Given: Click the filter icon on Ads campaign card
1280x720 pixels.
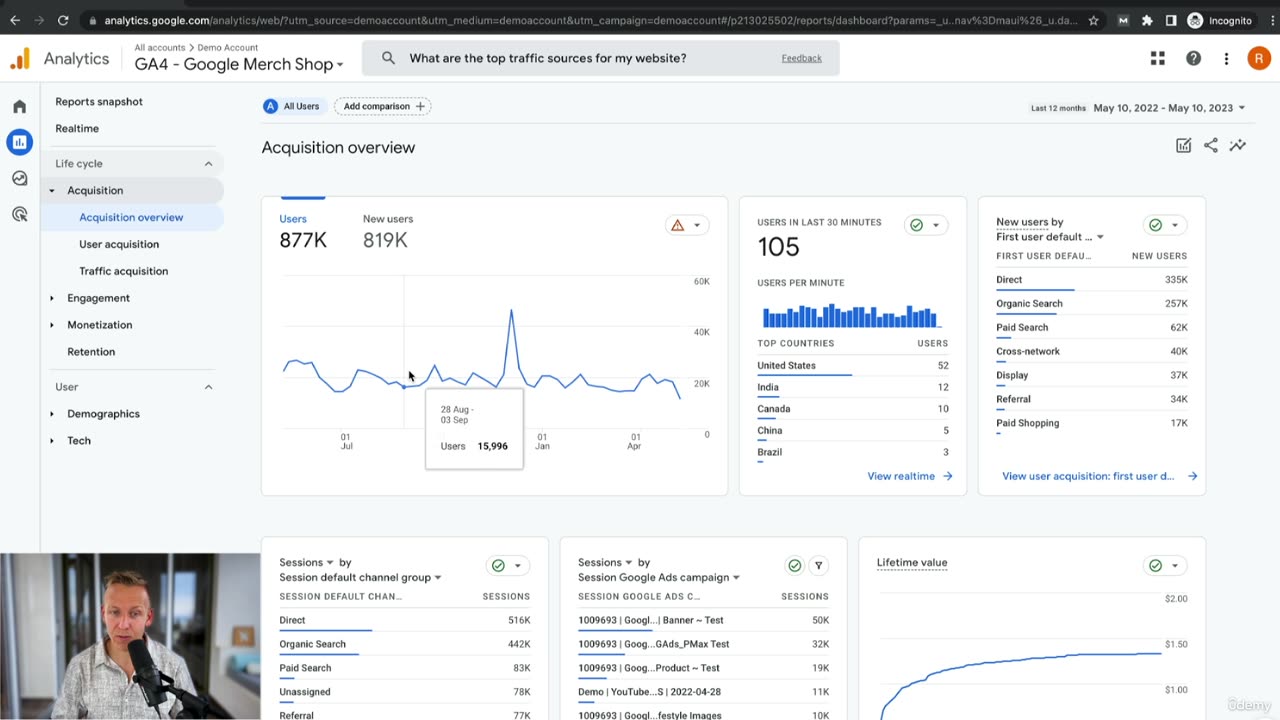Looking at the screenshot, I should coord(819,565).
